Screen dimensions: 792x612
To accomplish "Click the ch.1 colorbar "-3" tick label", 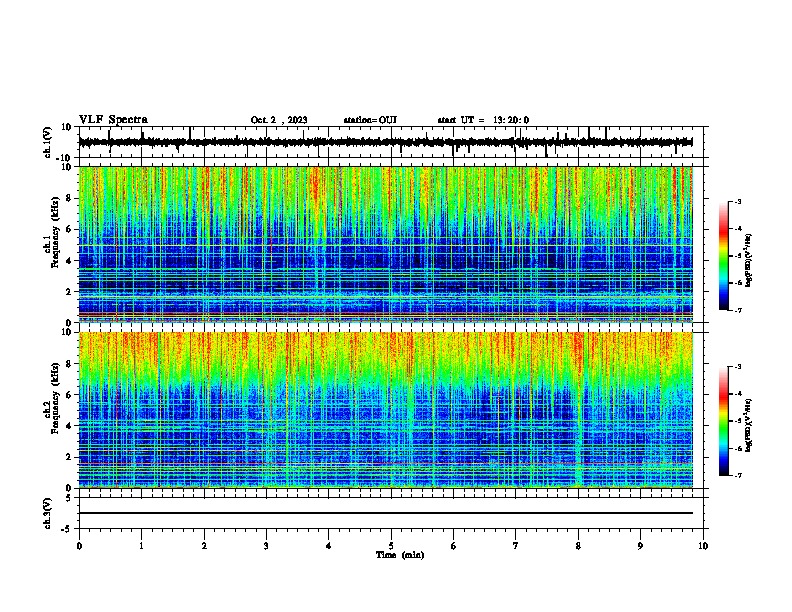I will (x=737, y=201).
